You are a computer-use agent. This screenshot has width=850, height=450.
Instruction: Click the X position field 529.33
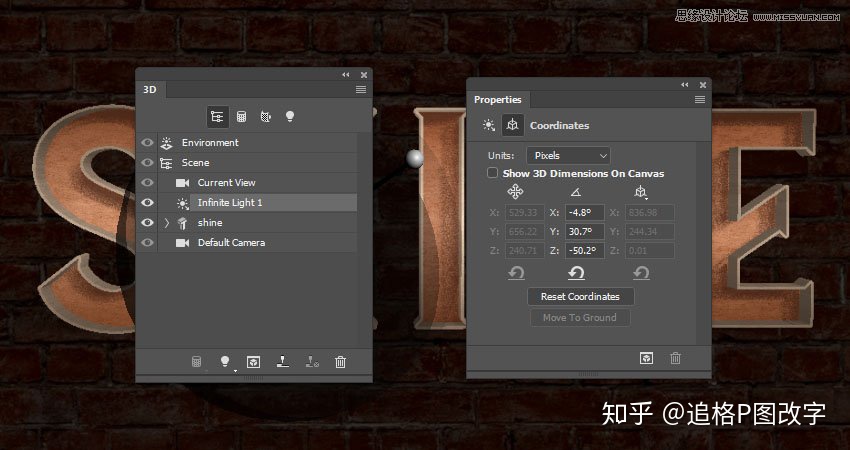coord(525,213)
